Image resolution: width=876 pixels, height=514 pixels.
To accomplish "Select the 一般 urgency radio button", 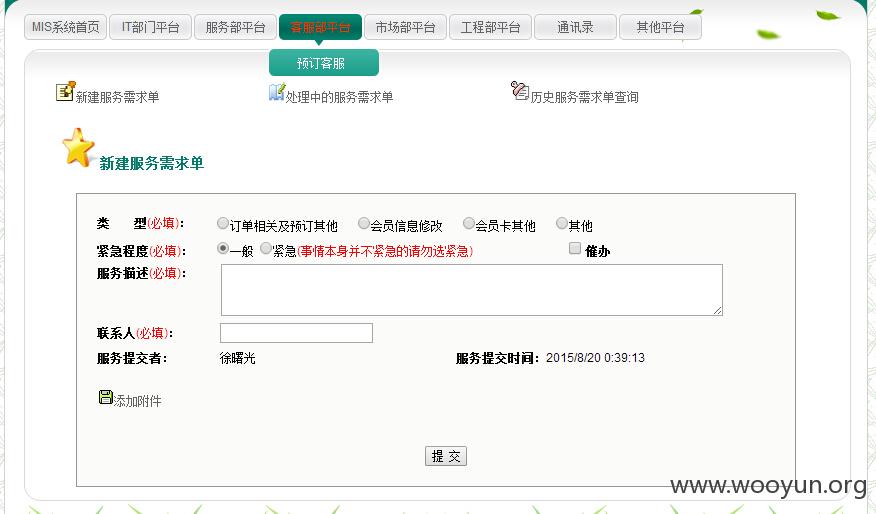I will pos(223,248).
